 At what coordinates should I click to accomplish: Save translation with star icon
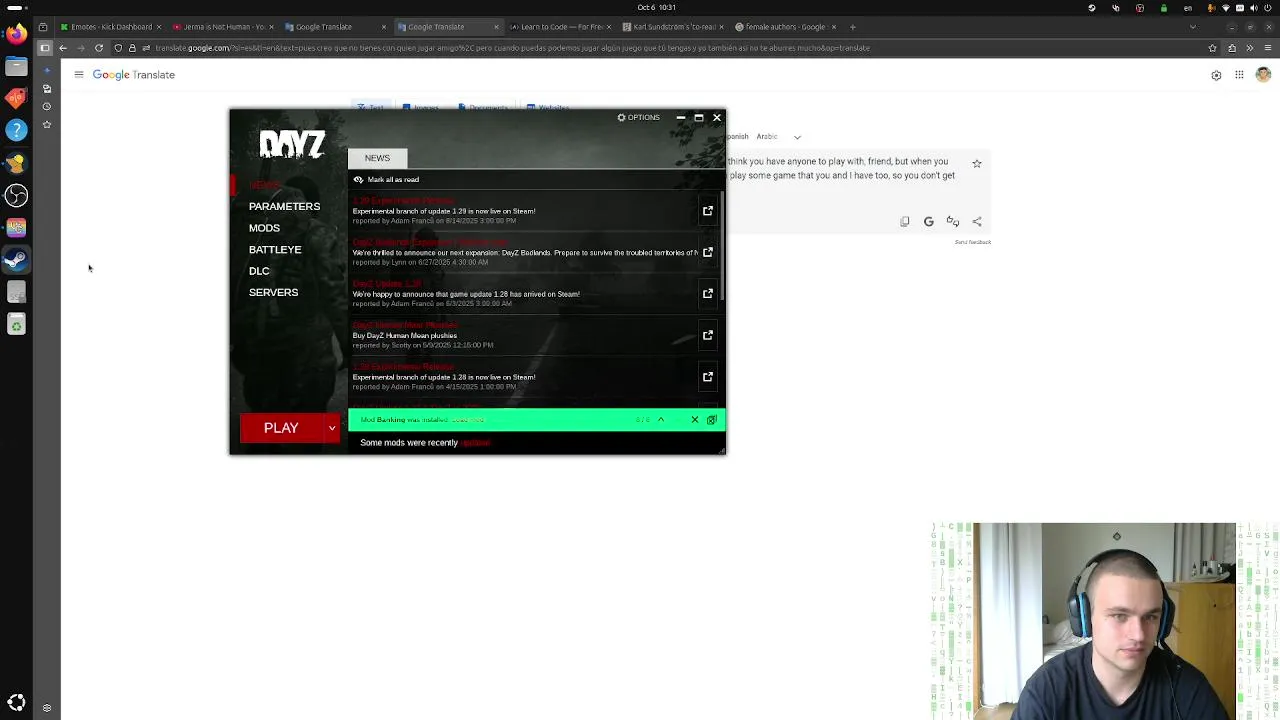click(977, 163)
